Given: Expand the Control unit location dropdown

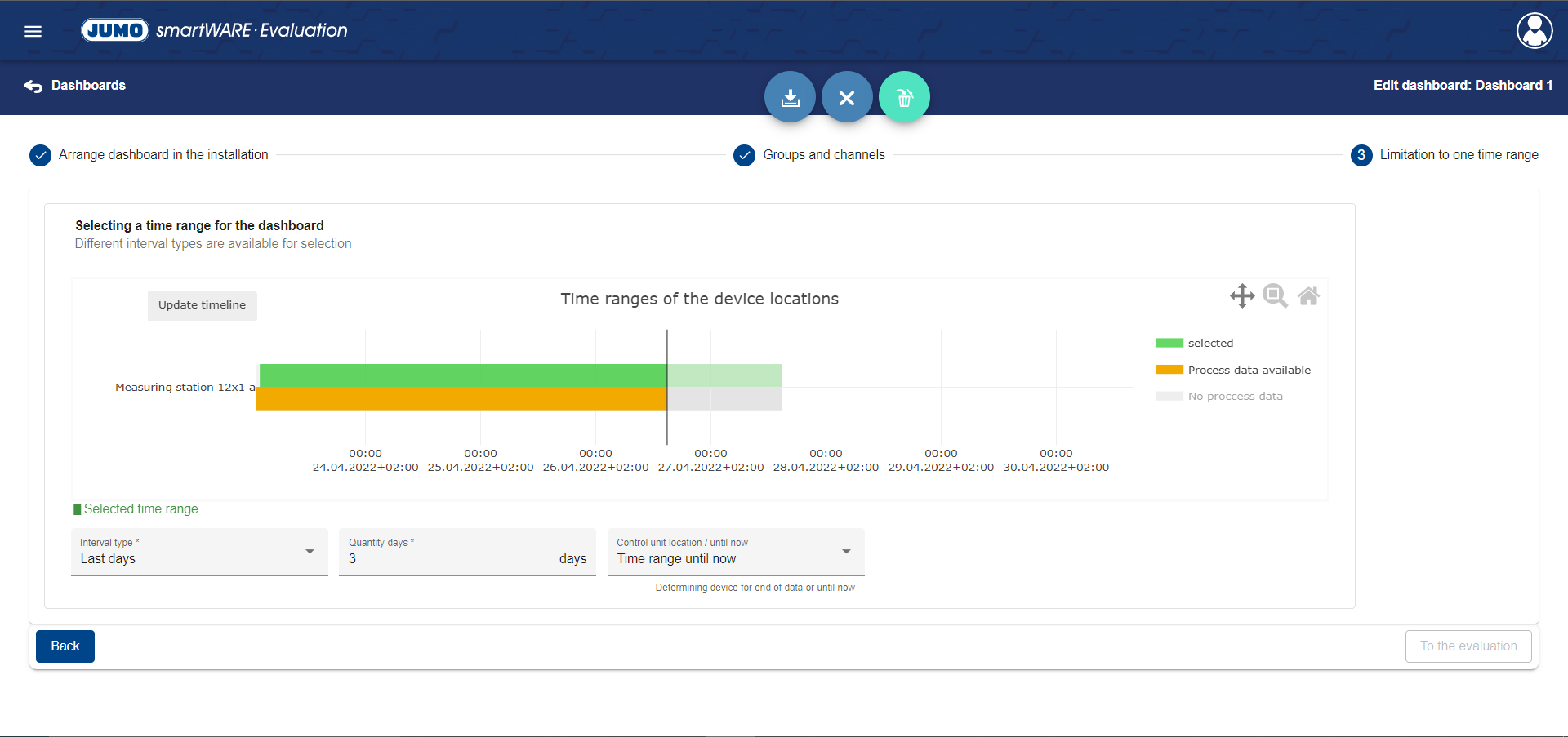Looking at the screenshot, I should click(x=735, y=553).
